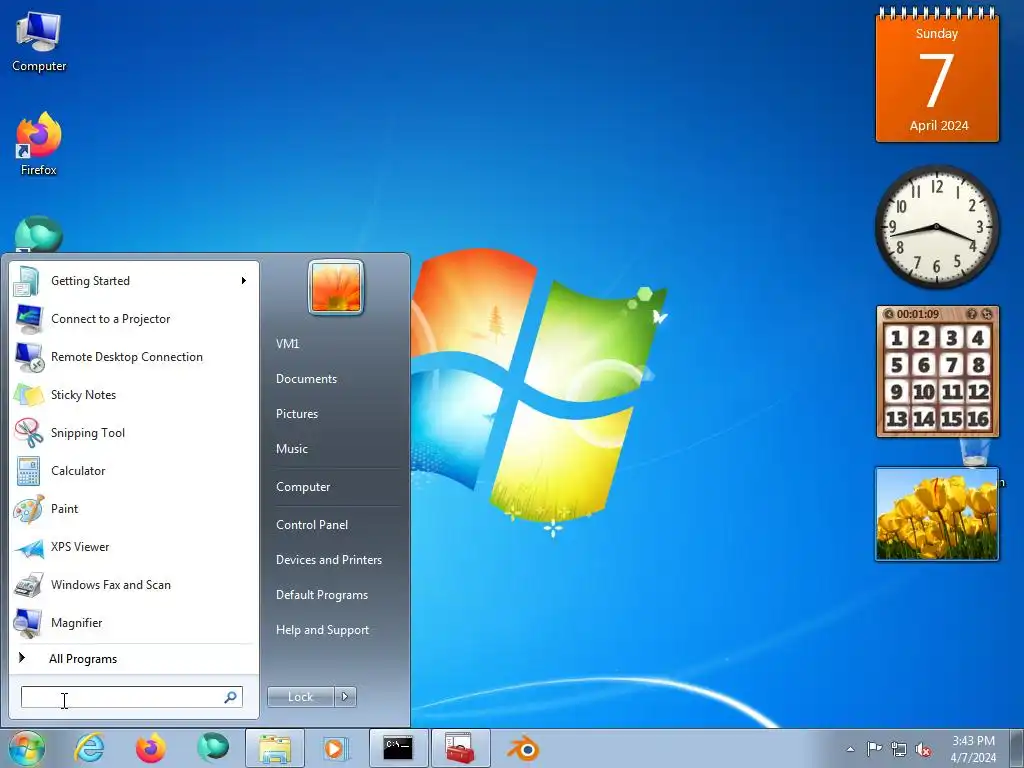Viewport: 1024px width, 768px height.
Task: Click the Getting Started icon in Start menu
Action: pos(27,281)
